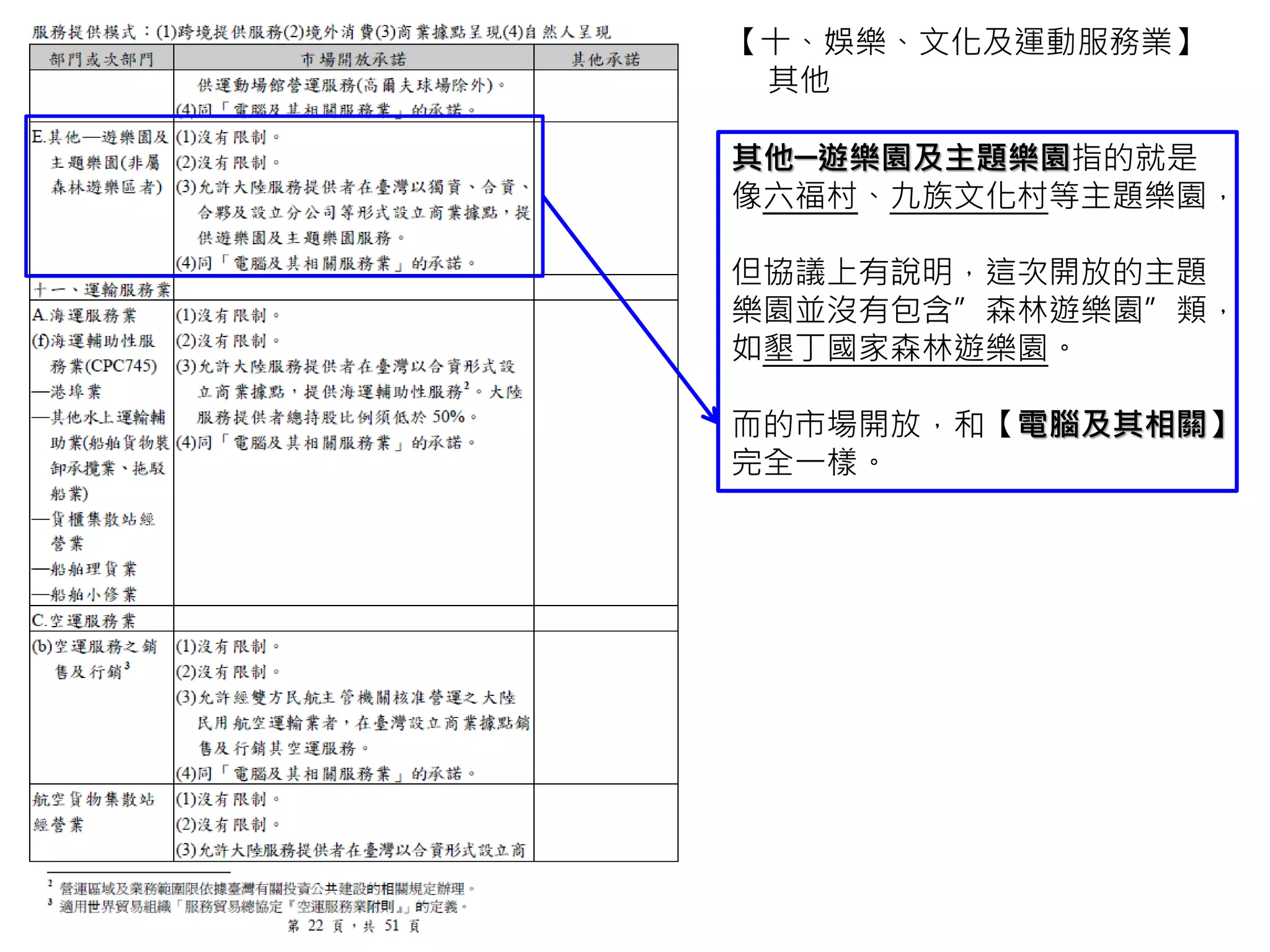Open the underlined 九族文化村 link
Screen dimensions: 1270x952
[969, 196]
